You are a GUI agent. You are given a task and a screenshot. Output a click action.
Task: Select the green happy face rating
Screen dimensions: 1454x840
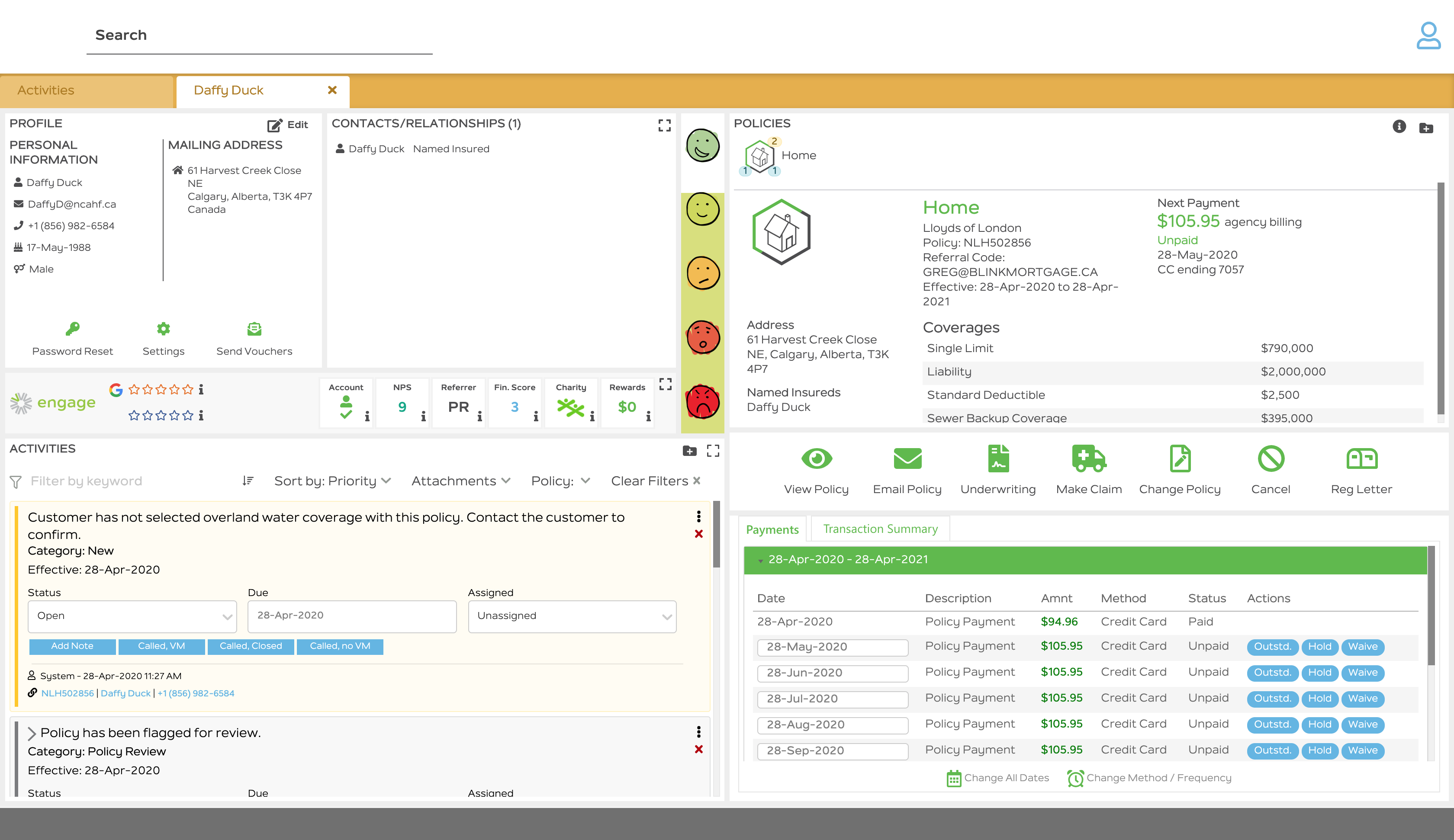tap(702, 145)
